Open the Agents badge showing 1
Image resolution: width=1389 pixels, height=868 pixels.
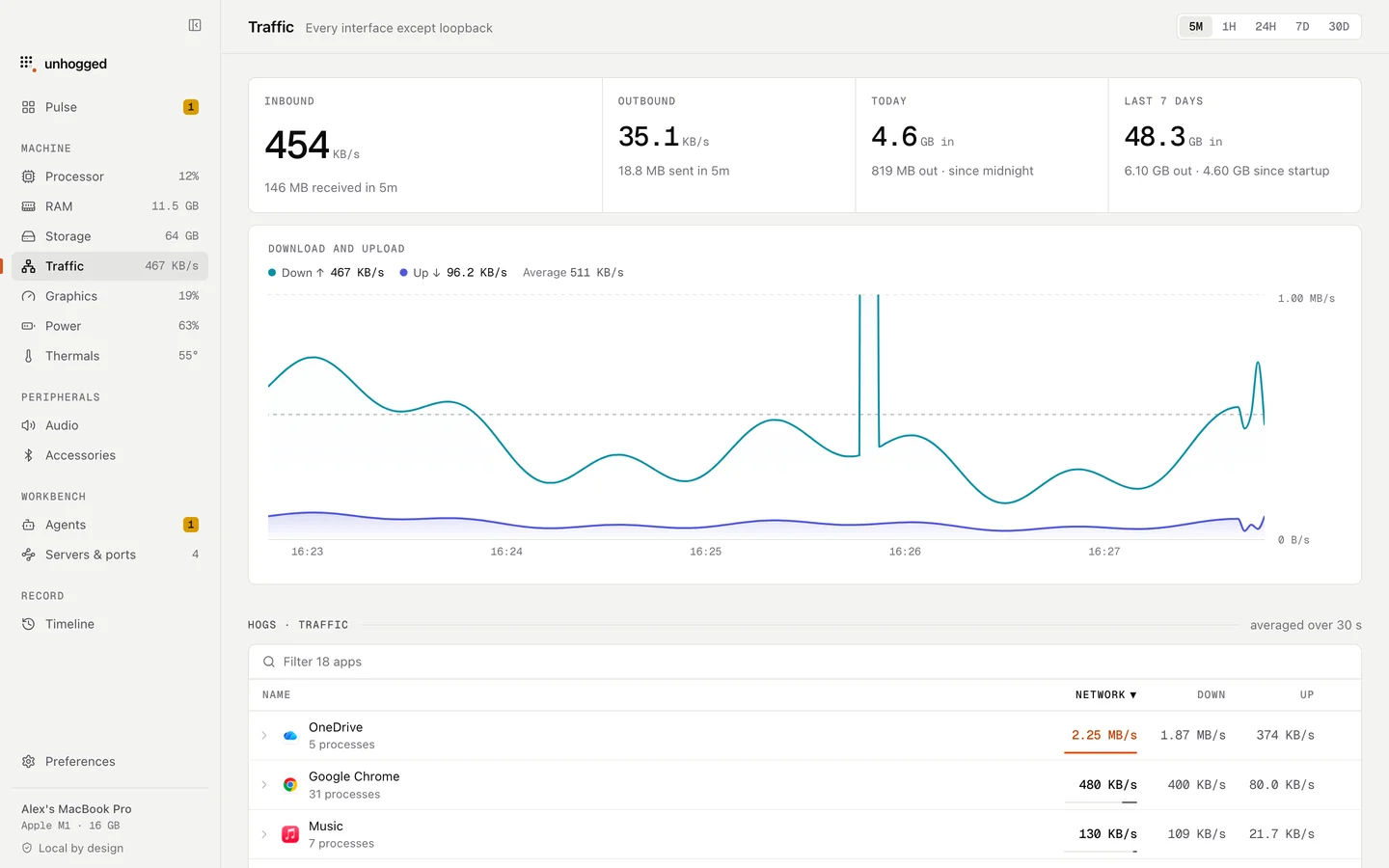pyautogui.click(x=191, y=525)
